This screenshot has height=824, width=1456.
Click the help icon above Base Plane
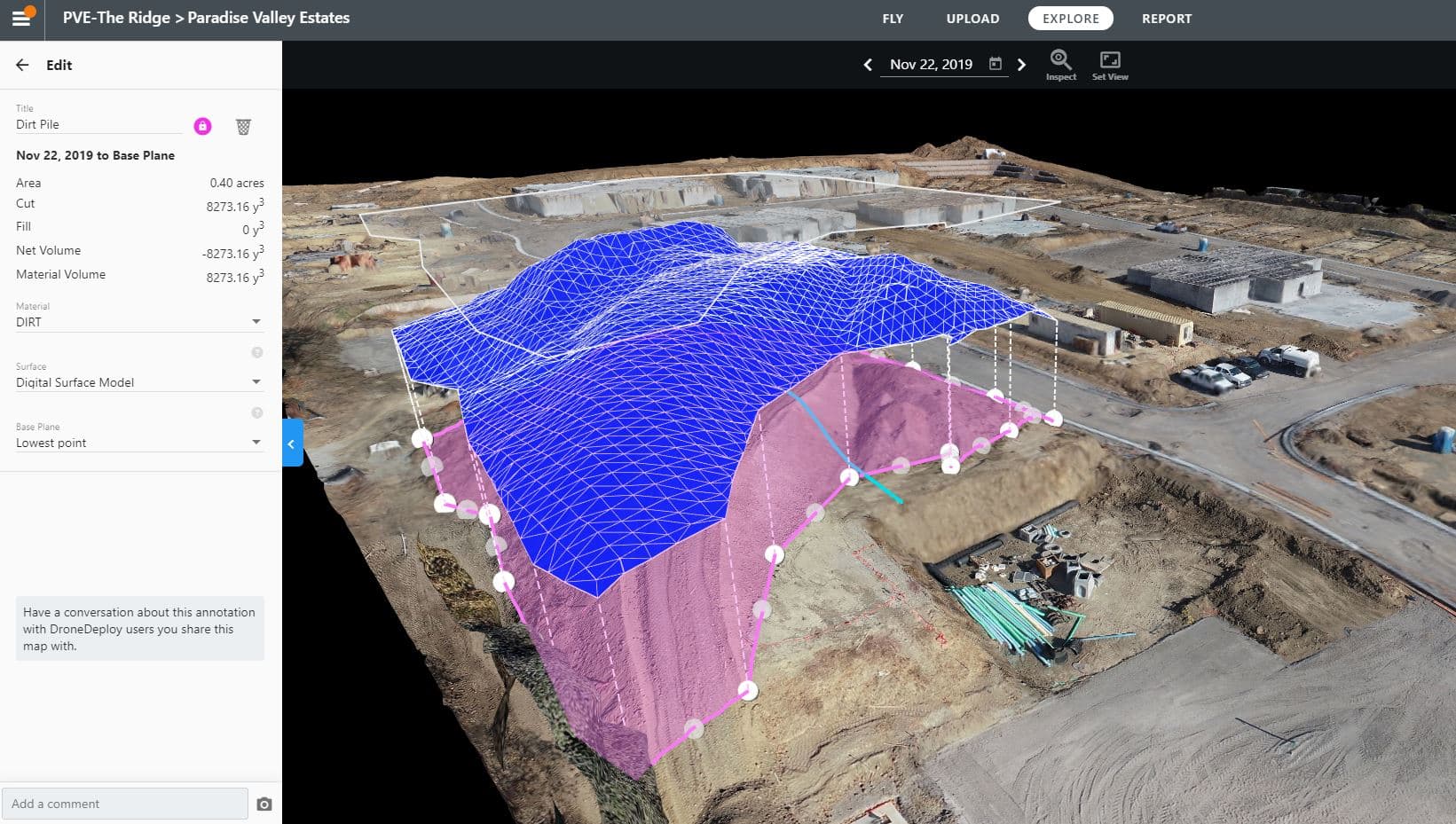(x=257, y=412)
